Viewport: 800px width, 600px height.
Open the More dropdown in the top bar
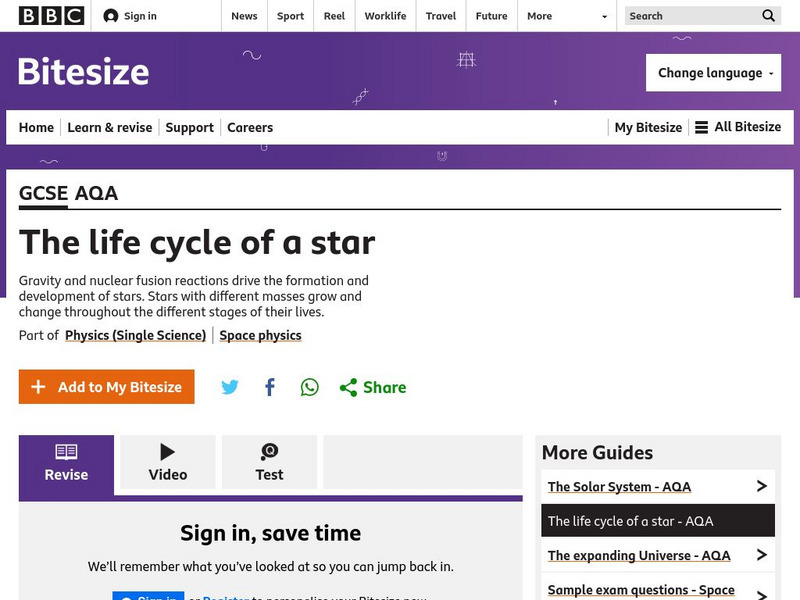click(545, 16)
